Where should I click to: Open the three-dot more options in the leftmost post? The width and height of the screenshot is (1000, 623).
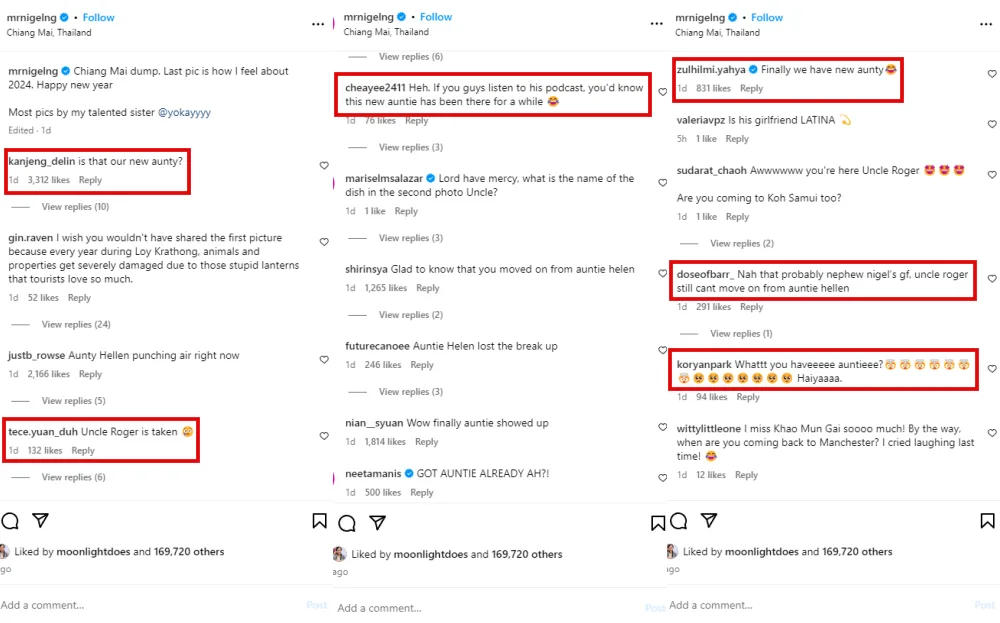click(x=318, y=23)
